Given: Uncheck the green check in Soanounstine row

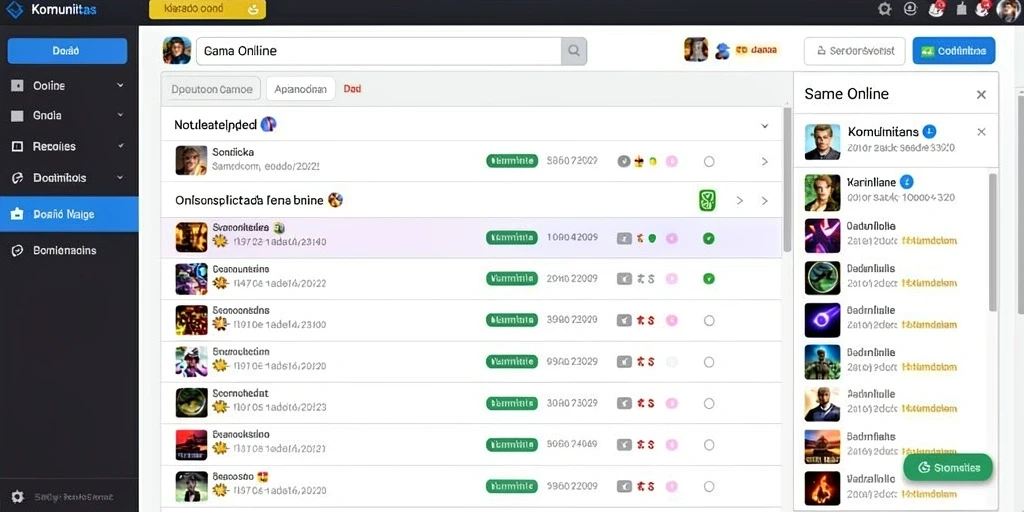Looking at the screenshot, I should (x=709, y=279).
